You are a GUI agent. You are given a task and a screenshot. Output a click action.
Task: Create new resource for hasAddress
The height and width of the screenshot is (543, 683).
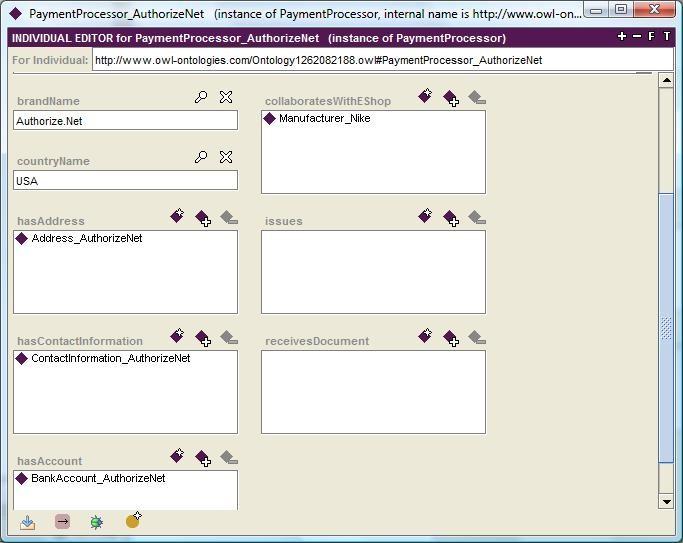tap(177, 216)
